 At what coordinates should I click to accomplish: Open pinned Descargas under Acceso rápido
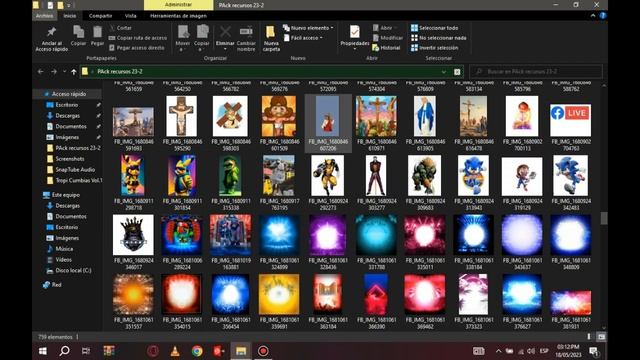(67, 116)
